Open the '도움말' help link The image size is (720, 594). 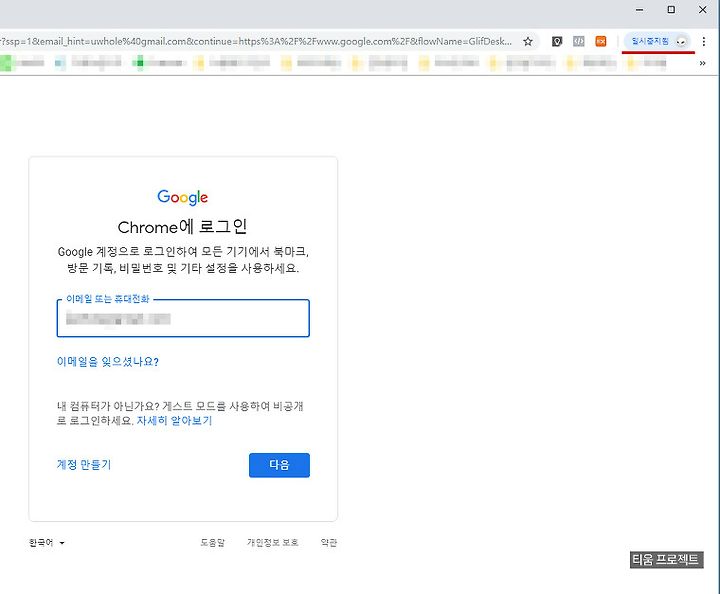pyautogui.click(x=213, y=543)
